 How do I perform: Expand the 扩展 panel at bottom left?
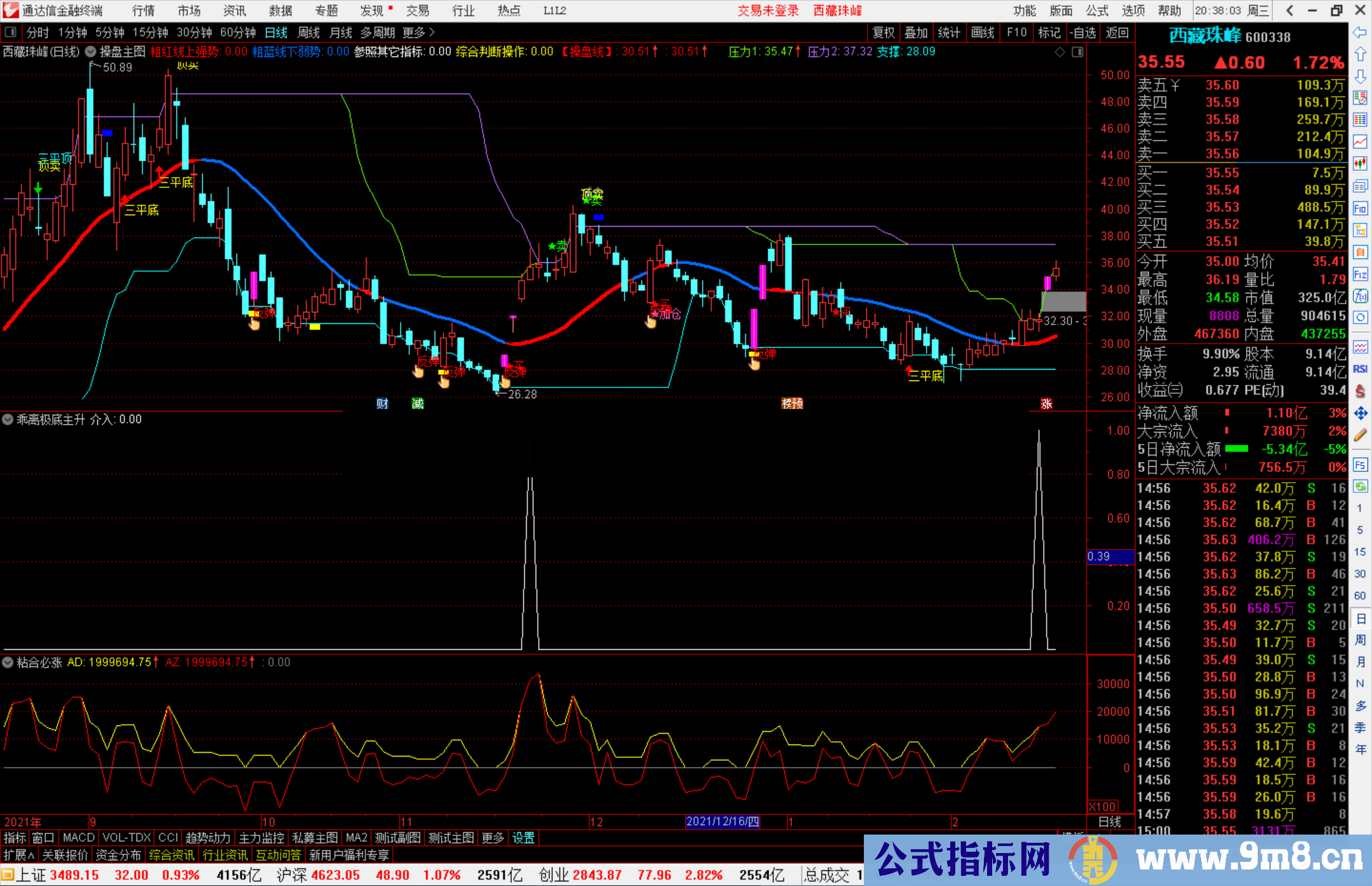(x=18, y=855)
